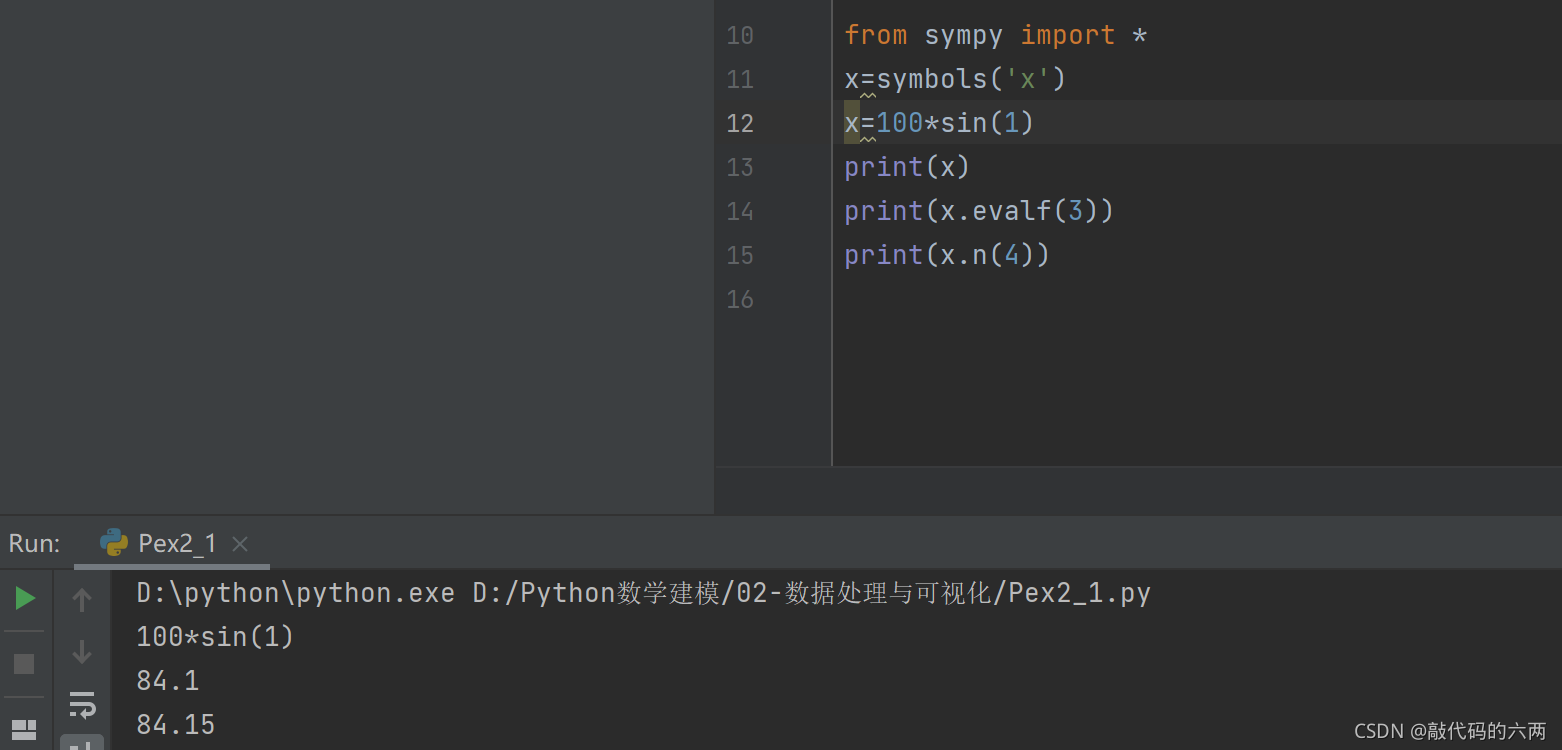
Task: Select the output value 84.15
Action: [x=175, y=724]
